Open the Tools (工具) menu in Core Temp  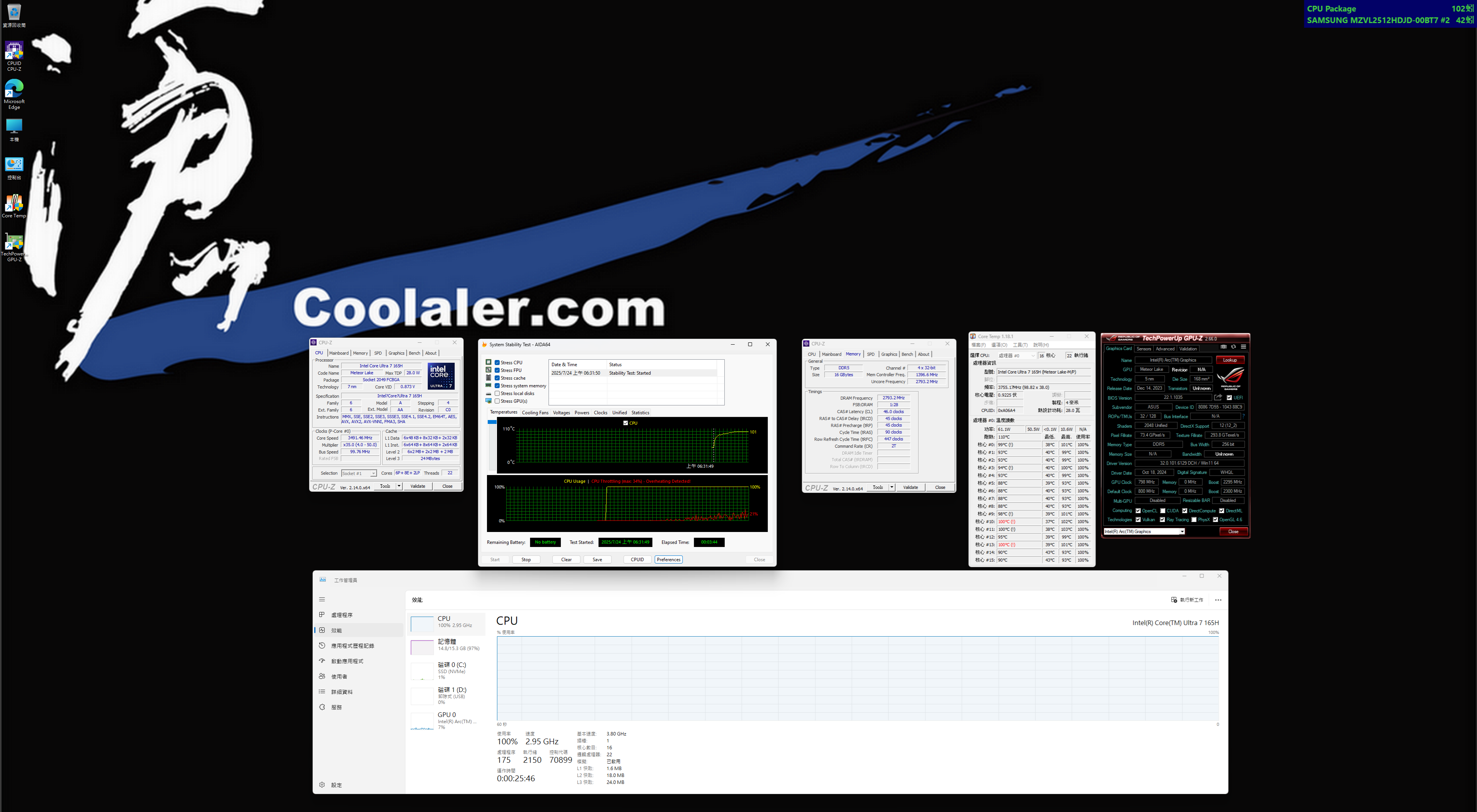[1020, 345]
